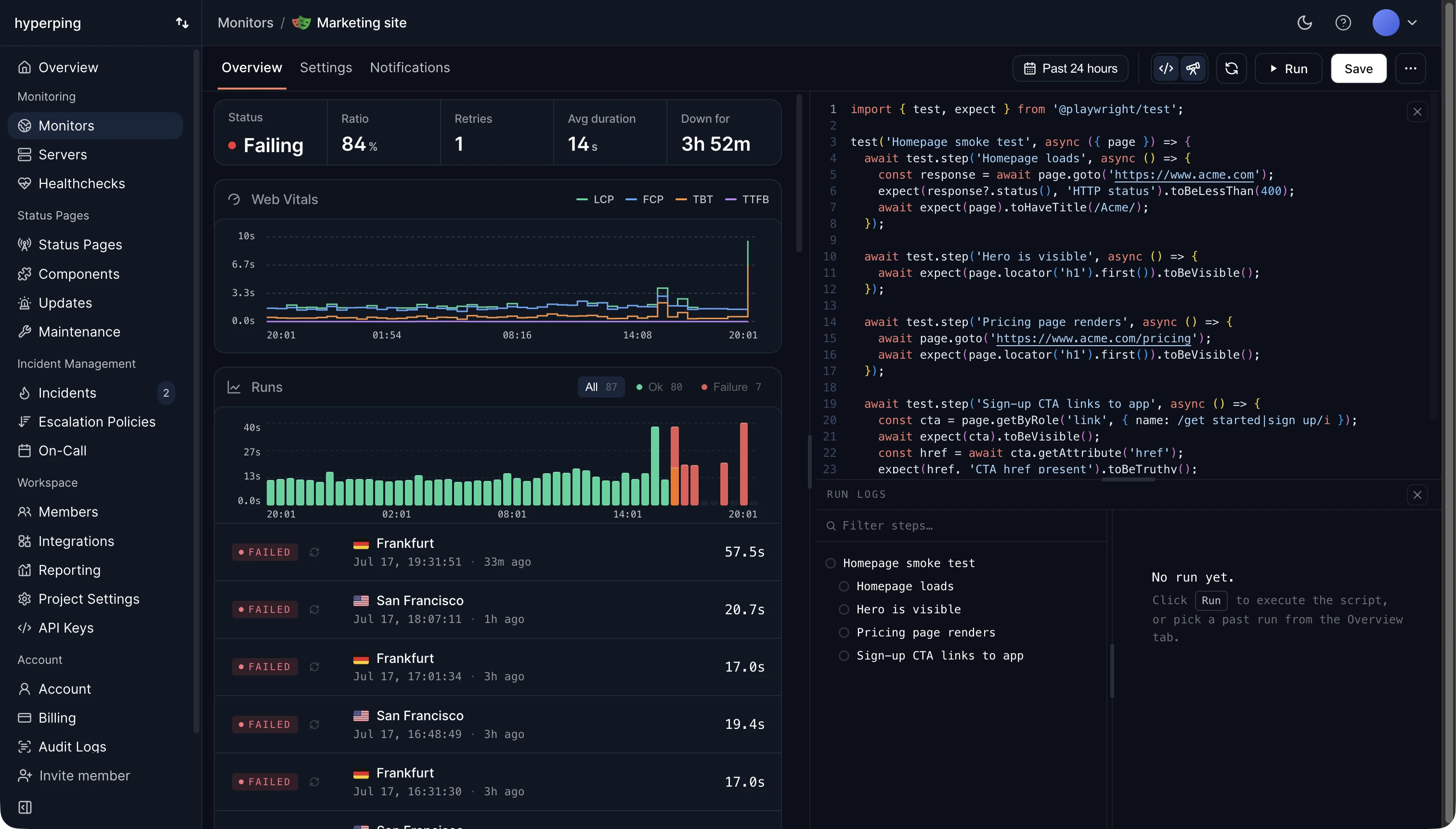Open the Past 24 hours date range picker
This screenshot has width=1456, height=829.
click(1070, 68)
